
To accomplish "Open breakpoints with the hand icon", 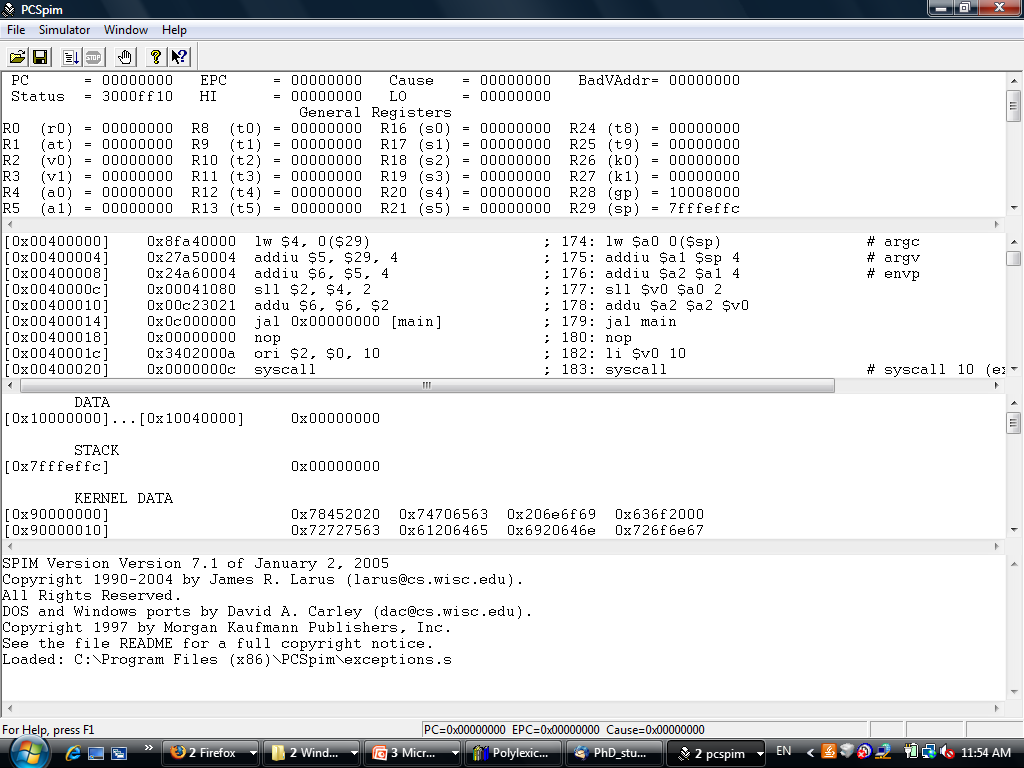I will [x=124, y=57].
